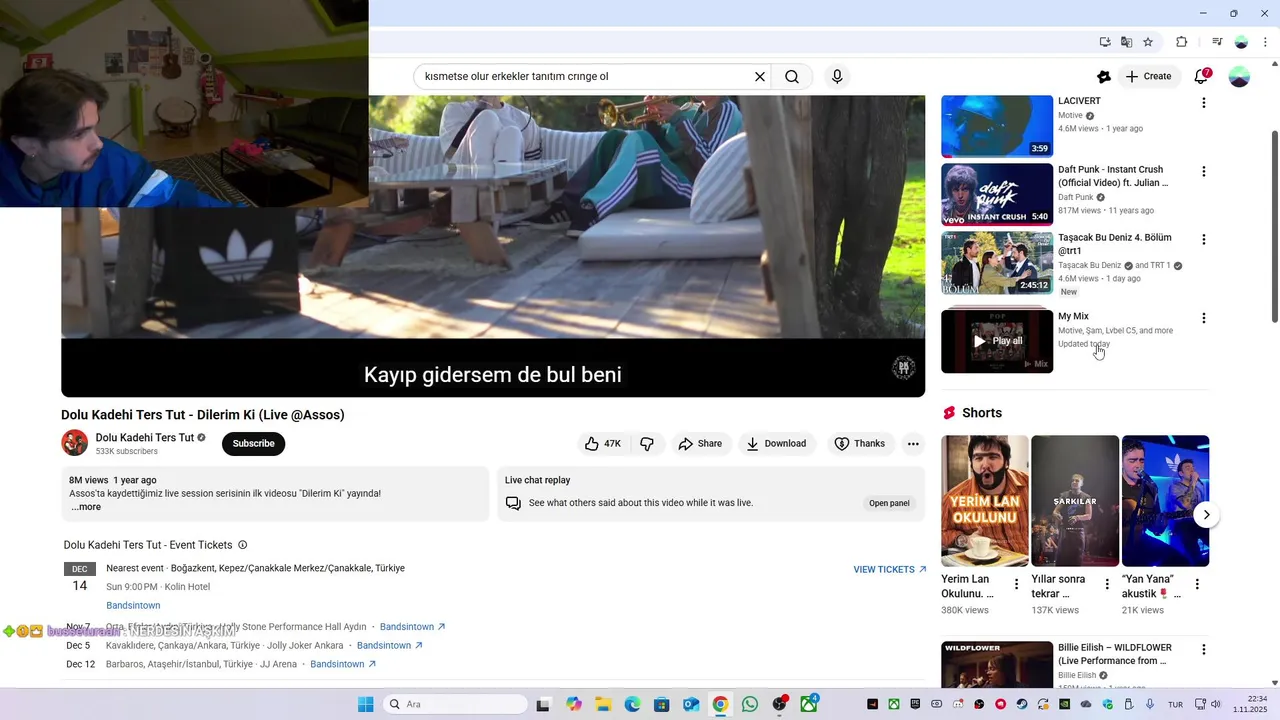Open options for Yerim Lan Okulunu short

(x=1016, y=584)
